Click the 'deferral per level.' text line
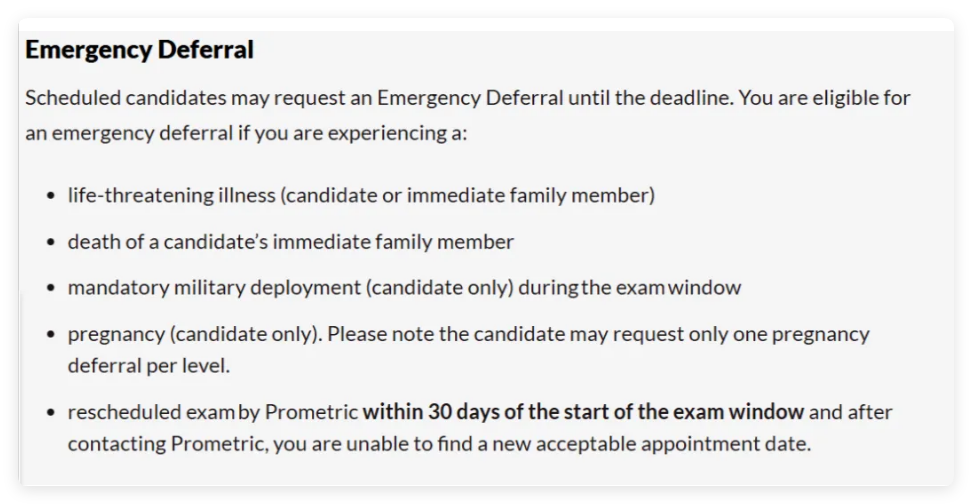Viewport: 972px width, 504px height. (x=149, y=366)
